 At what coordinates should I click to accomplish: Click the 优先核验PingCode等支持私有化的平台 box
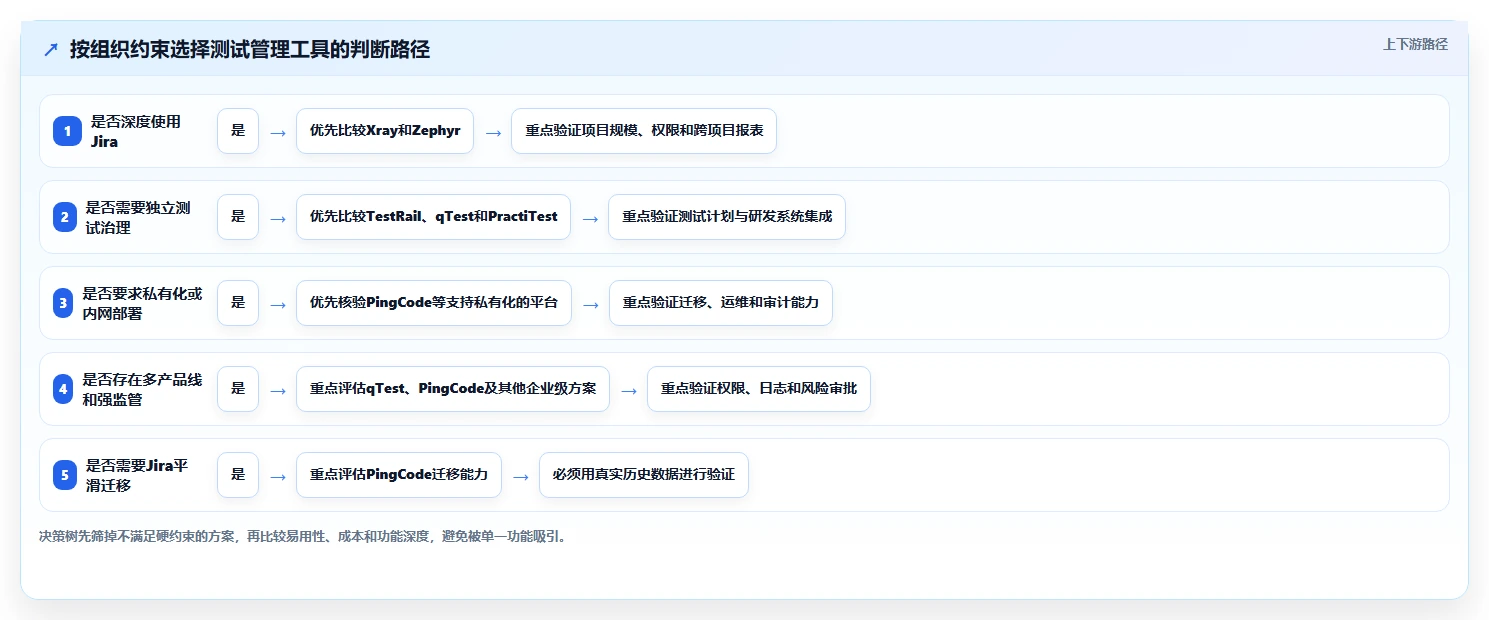pyautogui.click(x=434, y=303)
